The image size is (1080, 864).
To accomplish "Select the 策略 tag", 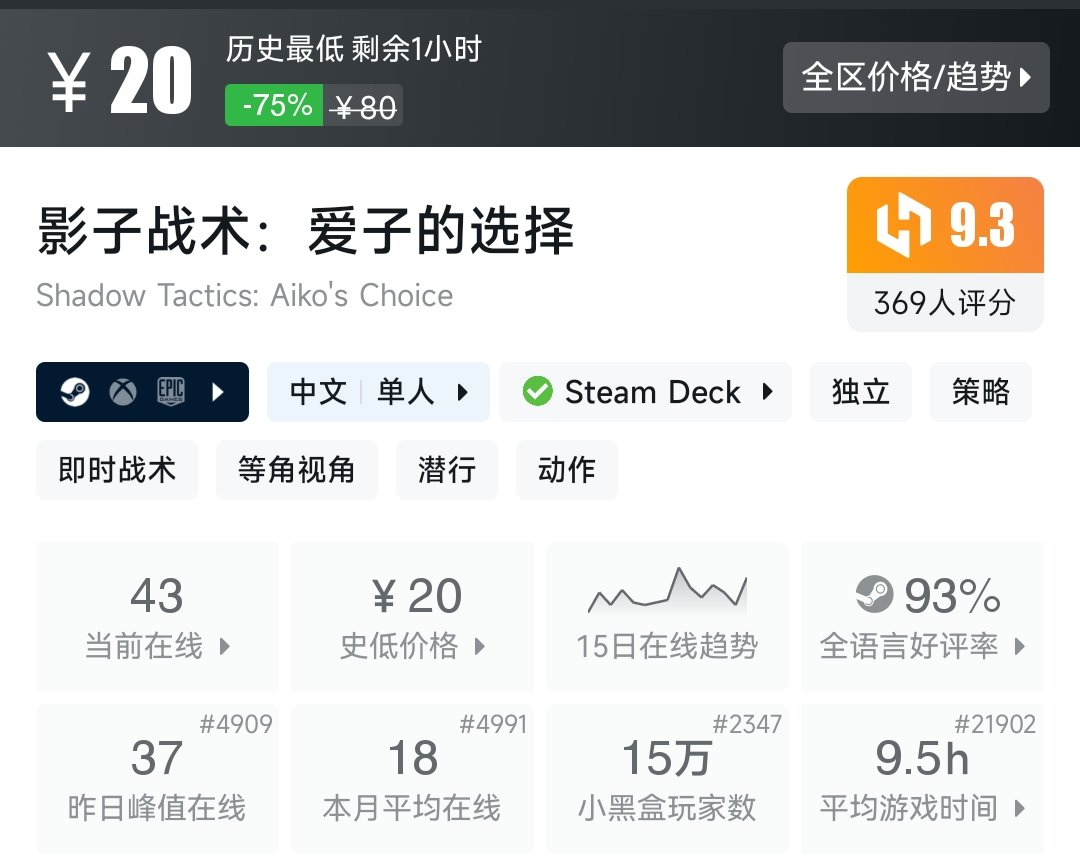I will pyautogui.click(x=981, y=392).
